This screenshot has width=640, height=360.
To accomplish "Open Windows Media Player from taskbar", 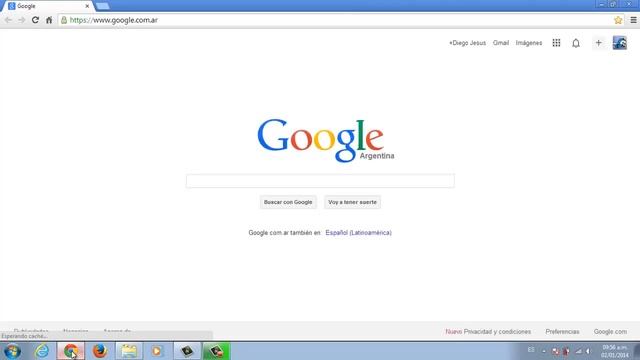I will point(157,351).
